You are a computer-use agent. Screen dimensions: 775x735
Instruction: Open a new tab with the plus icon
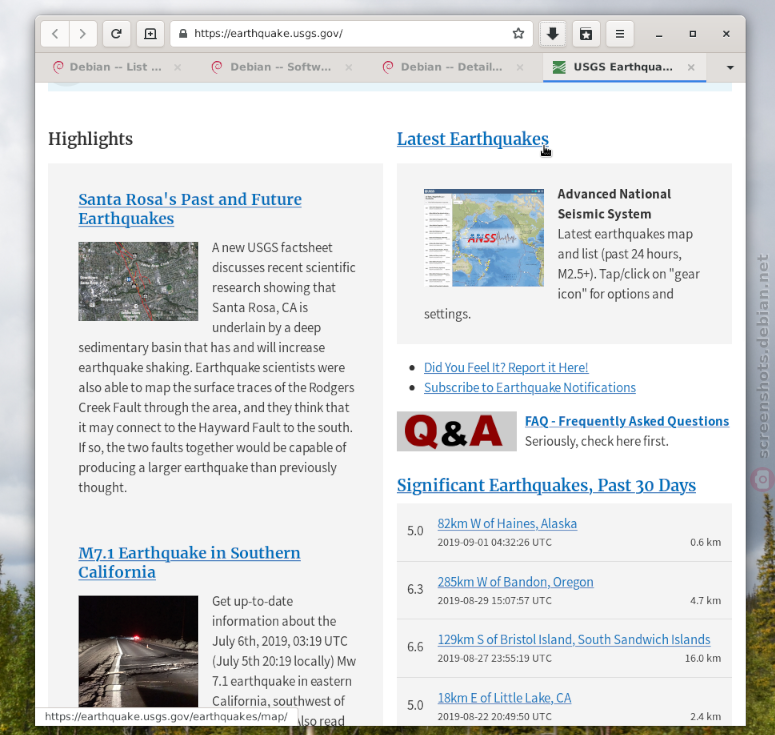click(150, 34)
